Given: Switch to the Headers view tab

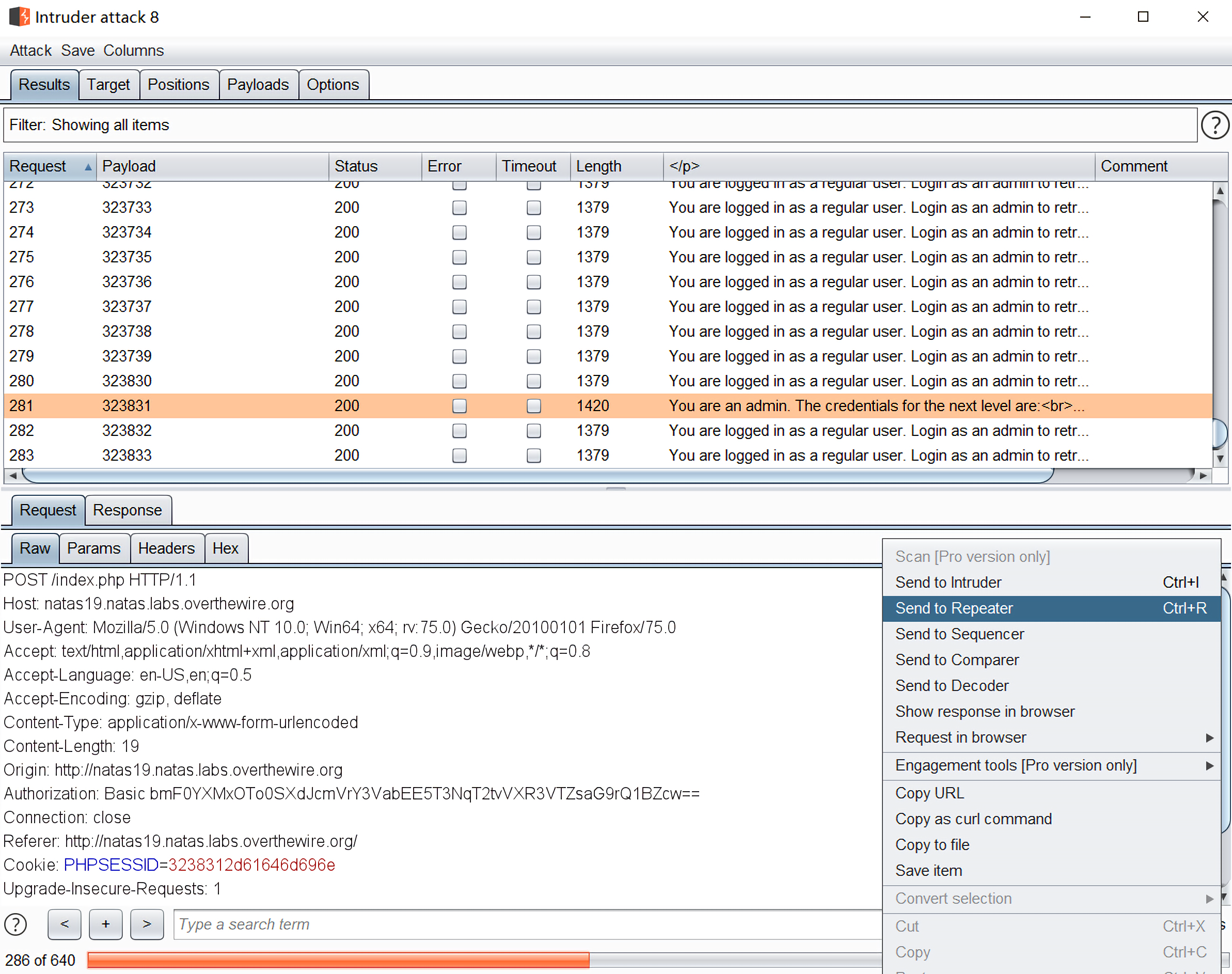Looking at the screenshot, I should [x=166, y=548].
